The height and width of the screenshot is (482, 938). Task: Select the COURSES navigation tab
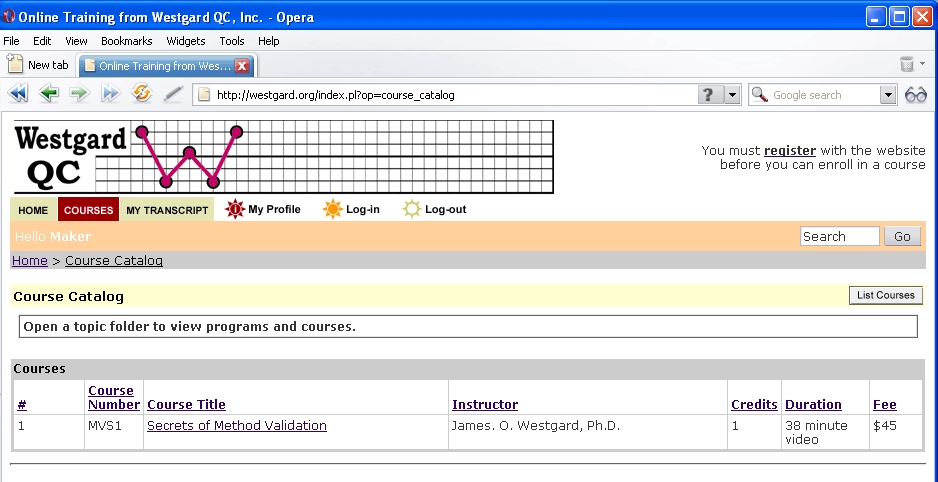coord(89,210)
